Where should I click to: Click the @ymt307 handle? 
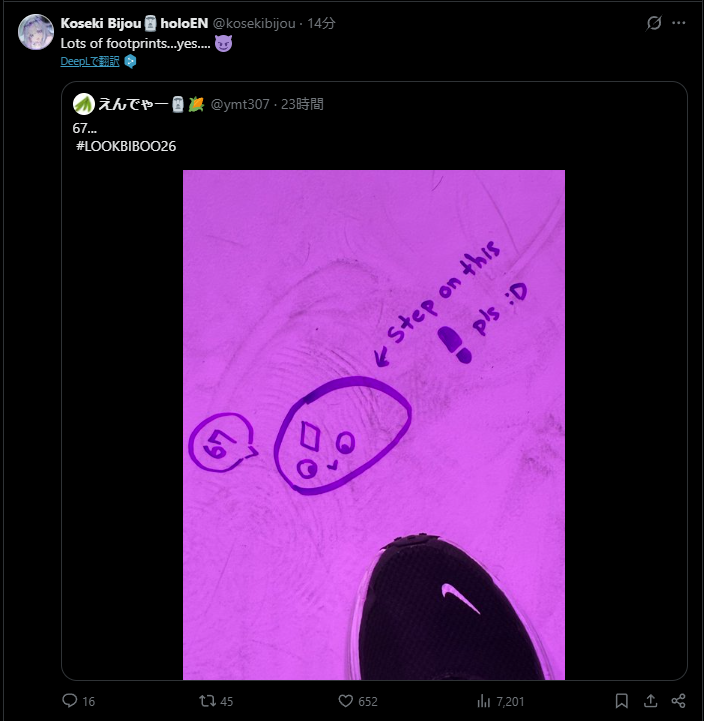(x=239, y=104)
